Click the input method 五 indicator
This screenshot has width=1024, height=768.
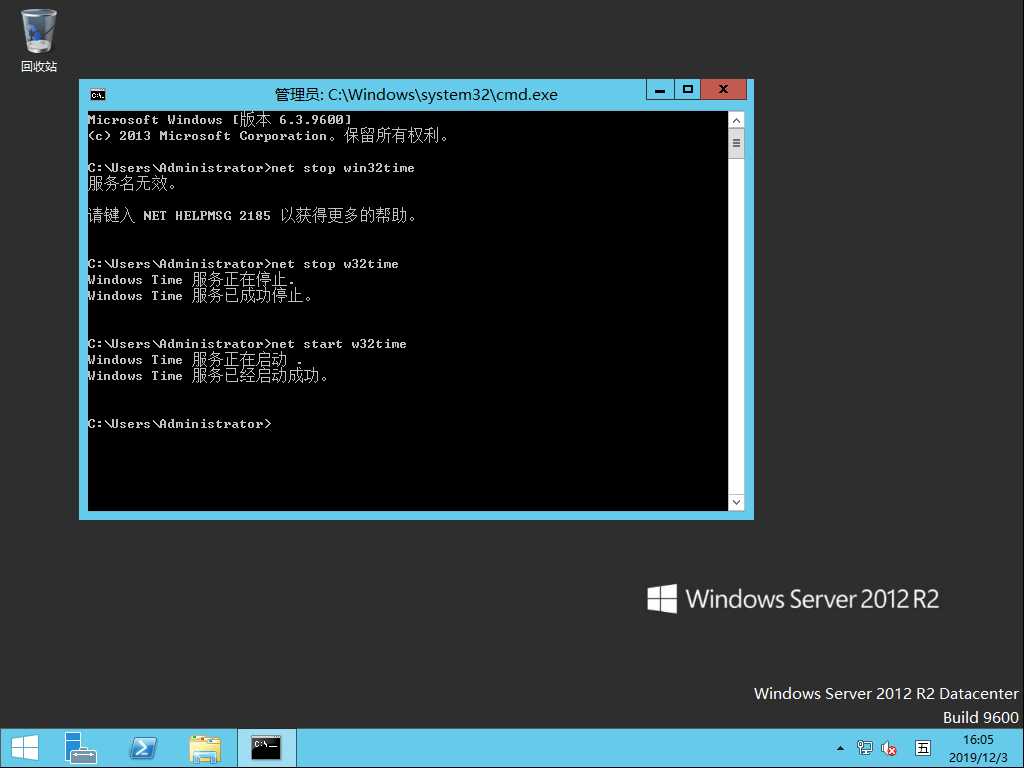coord(923,748)
